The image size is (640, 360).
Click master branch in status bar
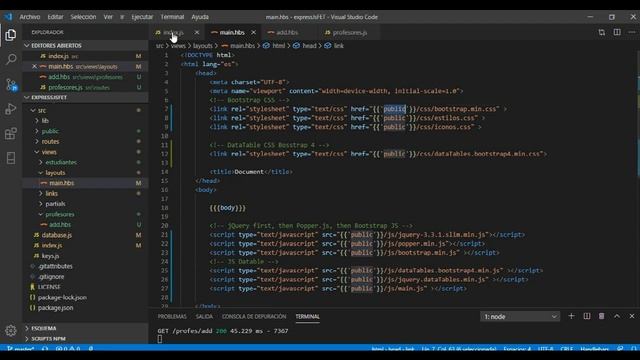[x=20, y=349]
